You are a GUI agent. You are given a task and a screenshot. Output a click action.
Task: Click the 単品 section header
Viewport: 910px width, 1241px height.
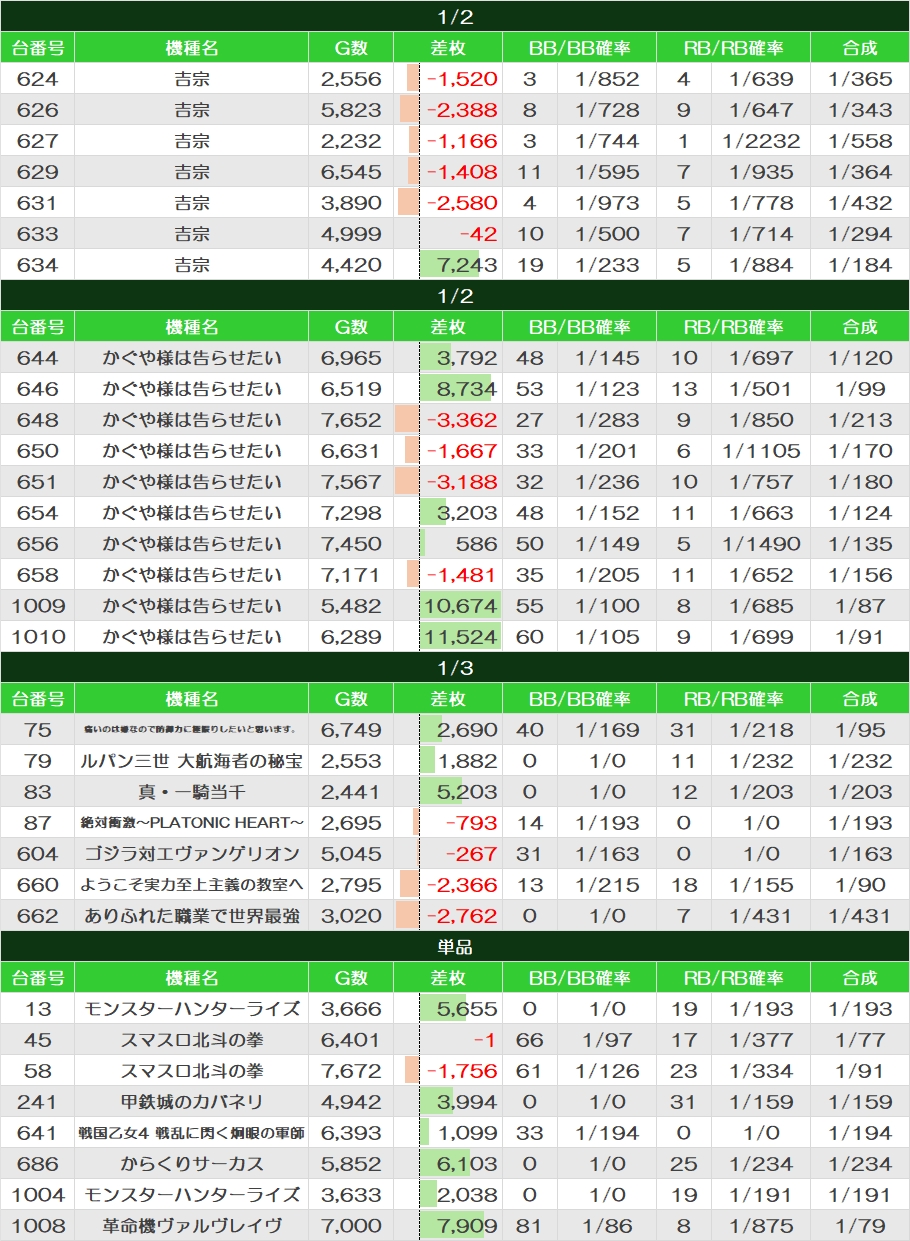455,947
